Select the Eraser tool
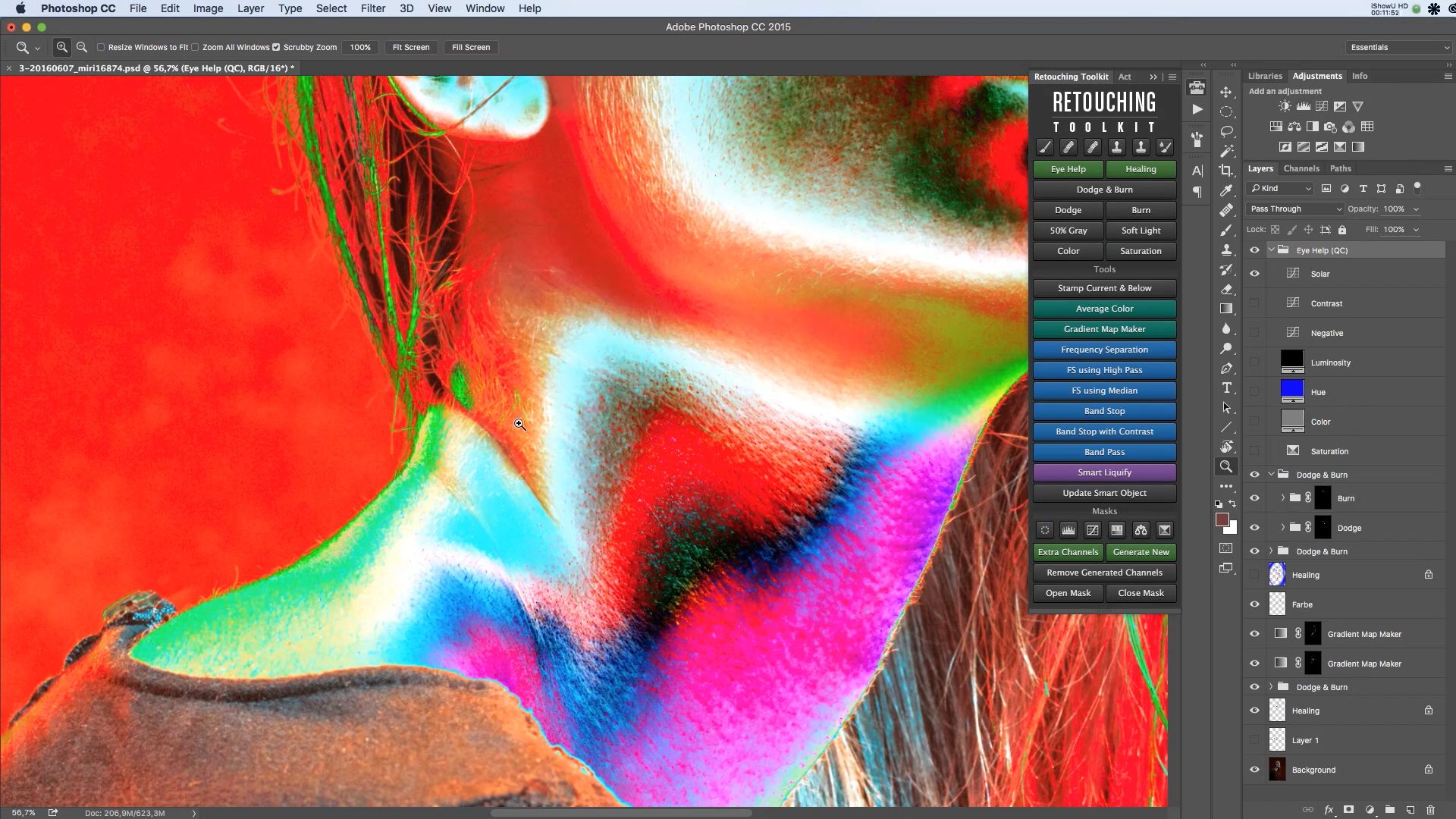Viewport: 1456px width, 819px height. 1226,289
